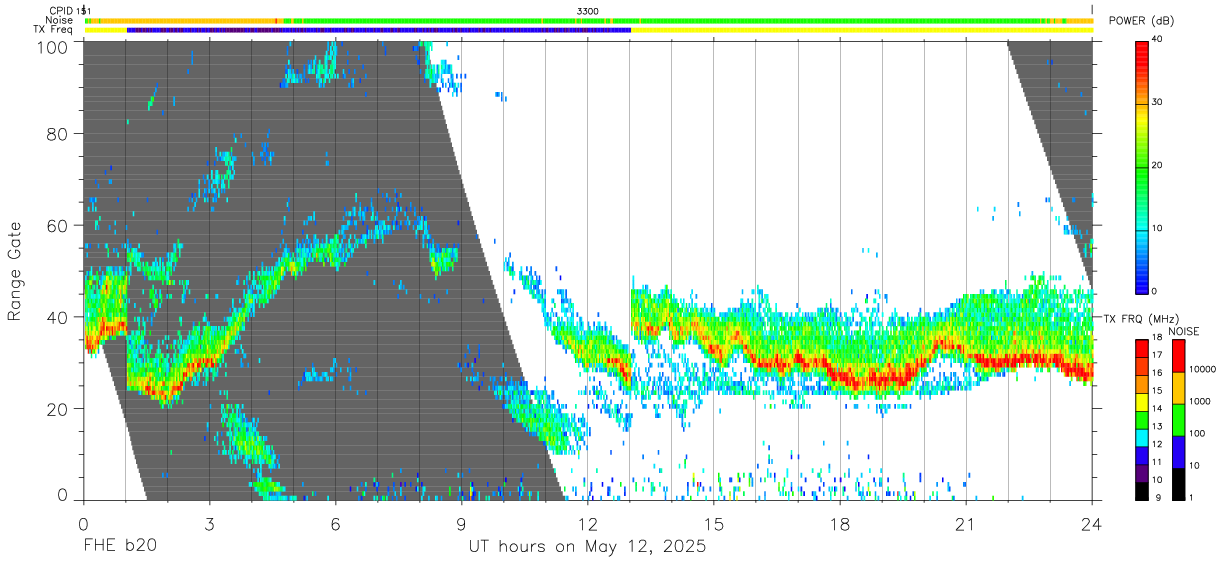Click the blue 10-100 block in NOISE legend
1228x567 pixels.
click(x=1178, y=452)
